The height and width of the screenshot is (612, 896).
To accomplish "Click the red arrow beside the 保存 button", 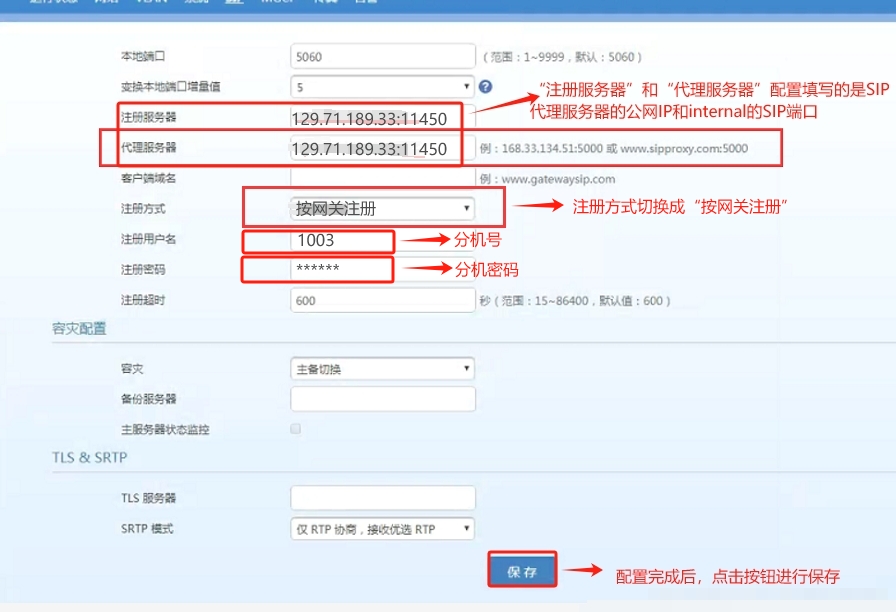I will point(585,572).
